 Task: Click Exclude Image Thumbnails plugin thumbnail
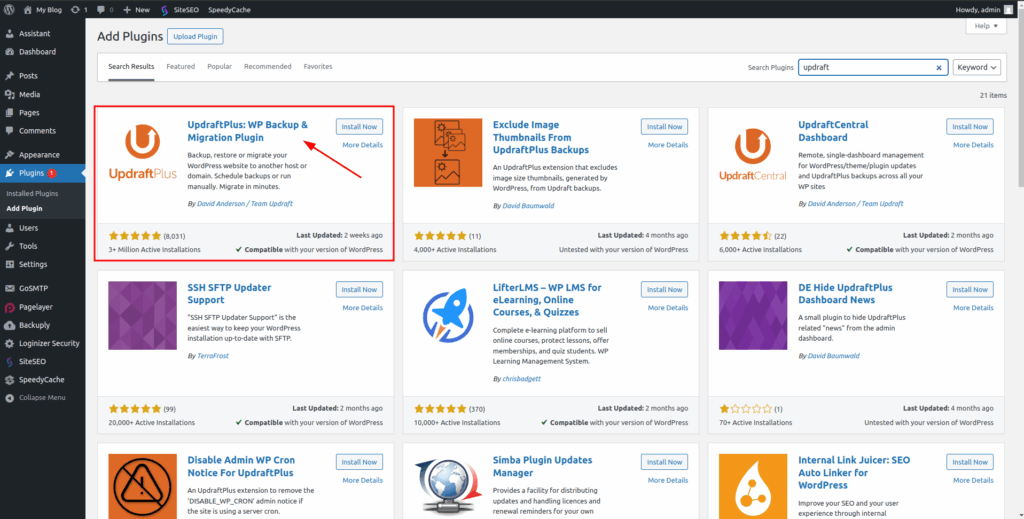tap(448, 152)
